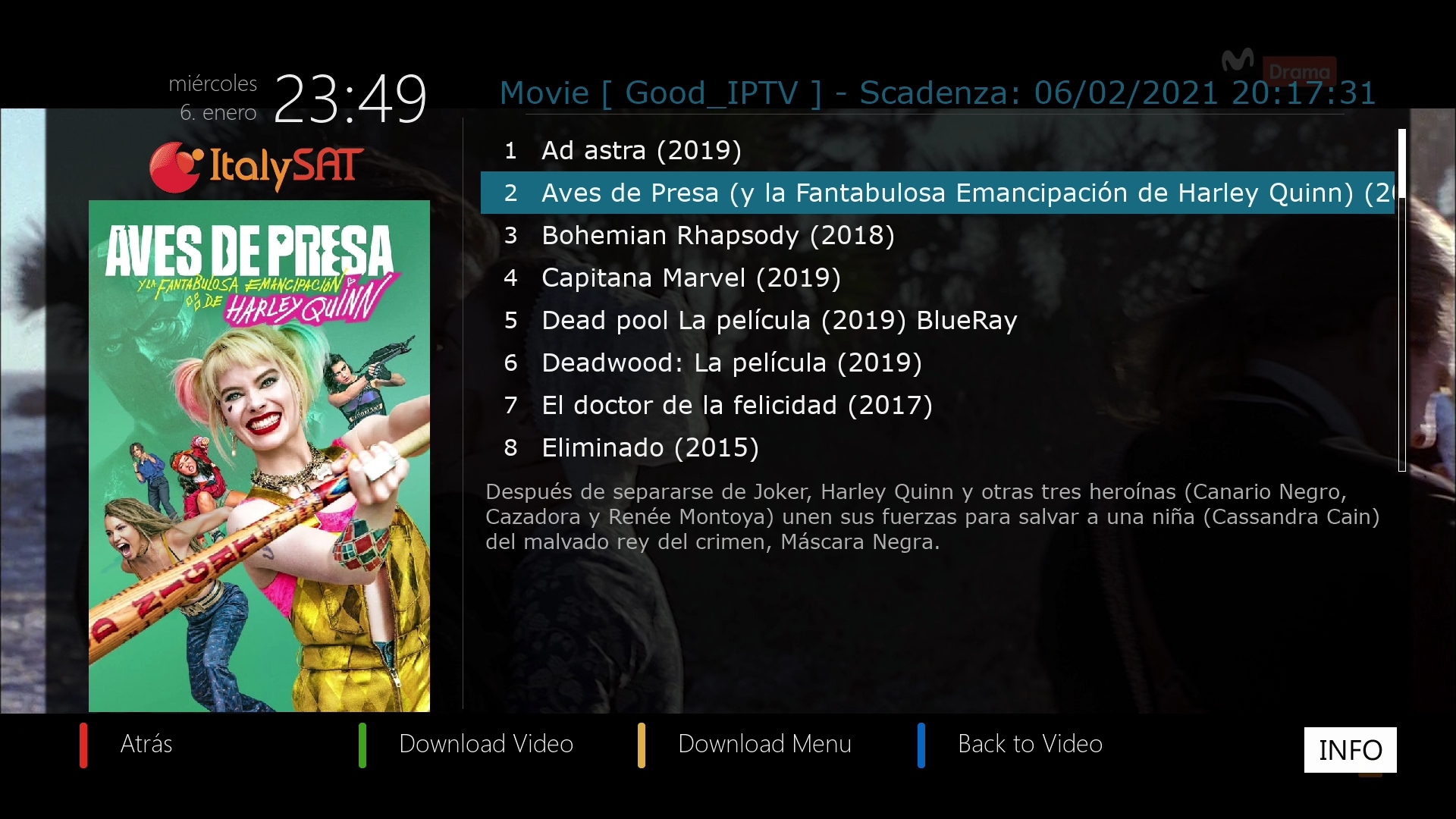Select Ad astra (2019) from list

(x=937, y=150)
